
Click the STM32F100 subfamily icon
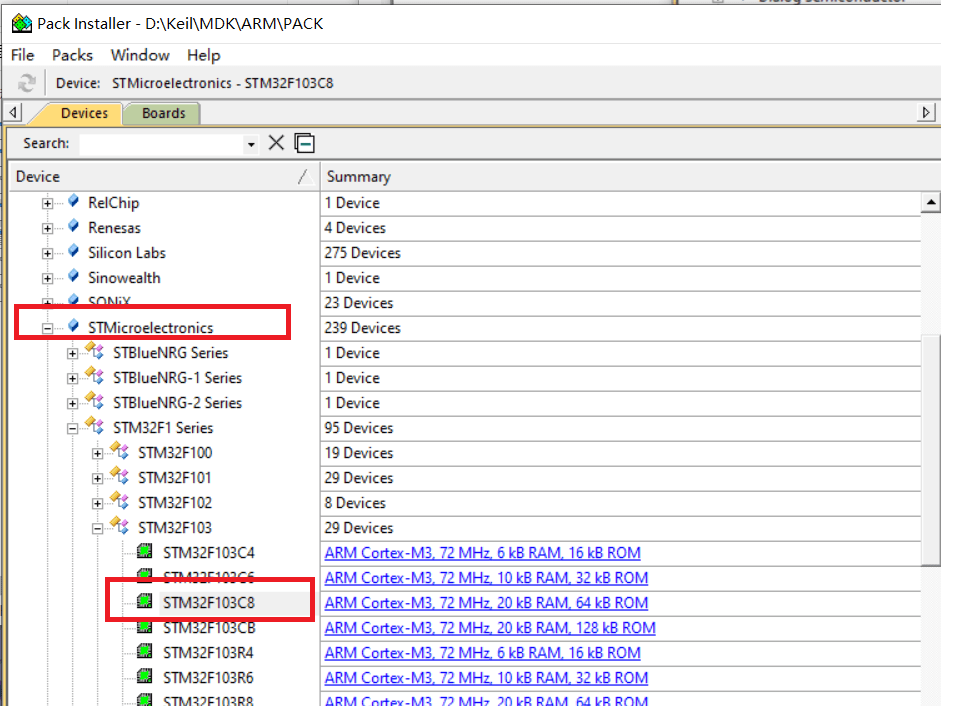119,451
